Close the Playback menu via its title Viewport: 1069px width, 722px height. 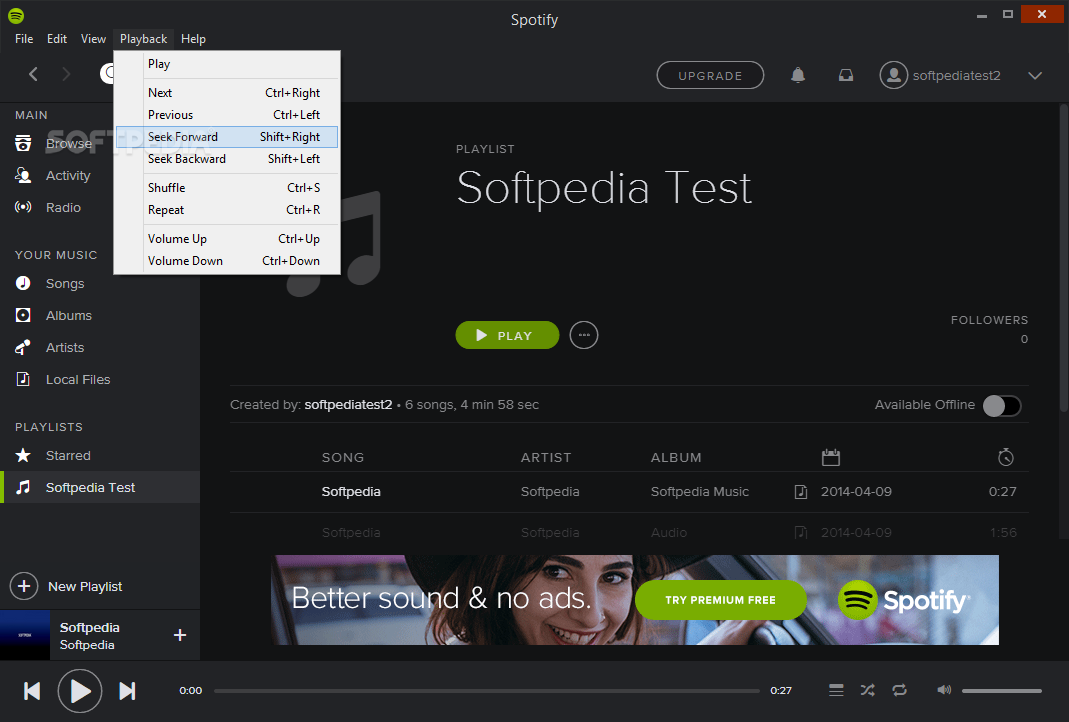(x=143, y=39)
